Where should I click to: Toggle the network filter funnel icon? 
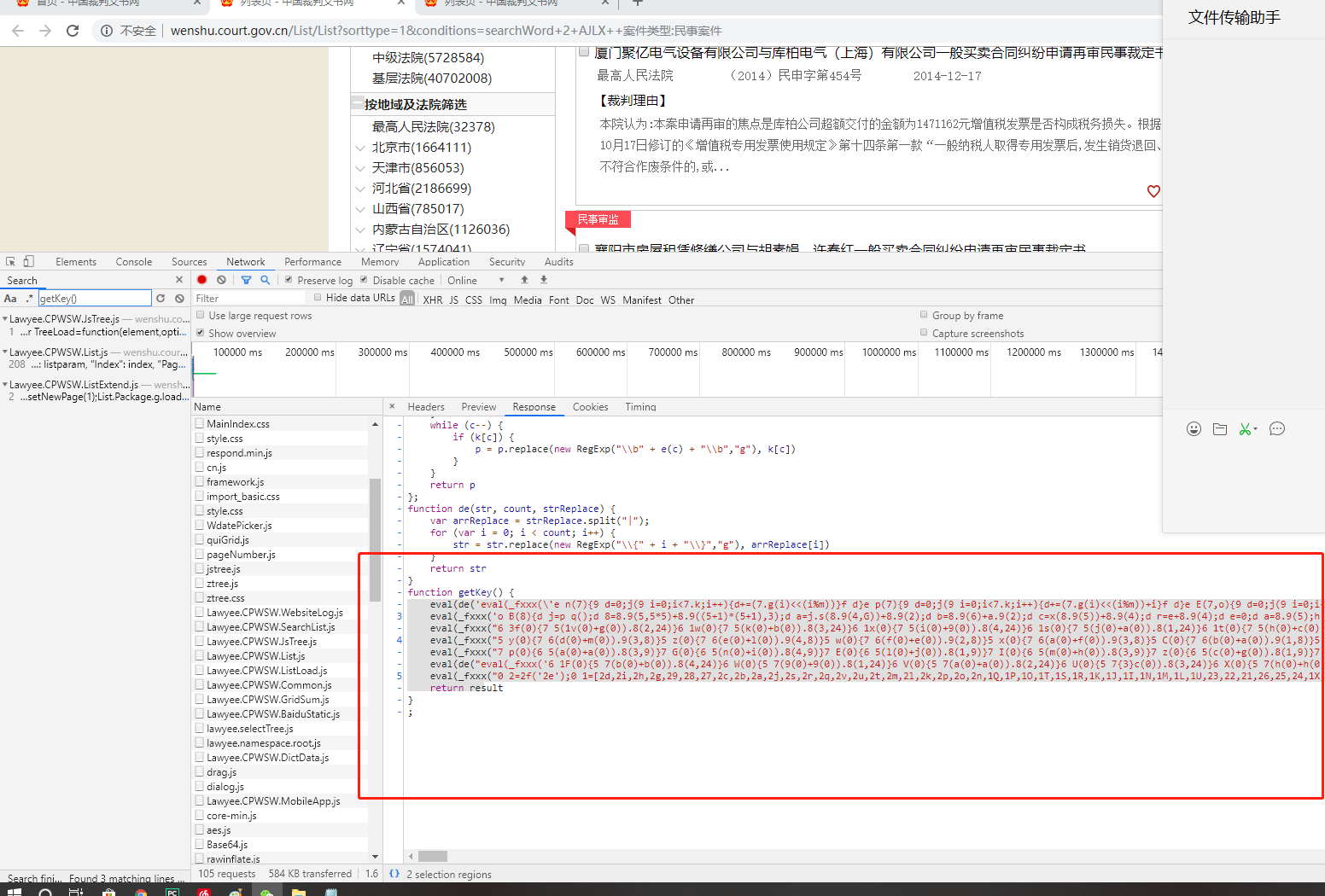click(x=246, y=280)
